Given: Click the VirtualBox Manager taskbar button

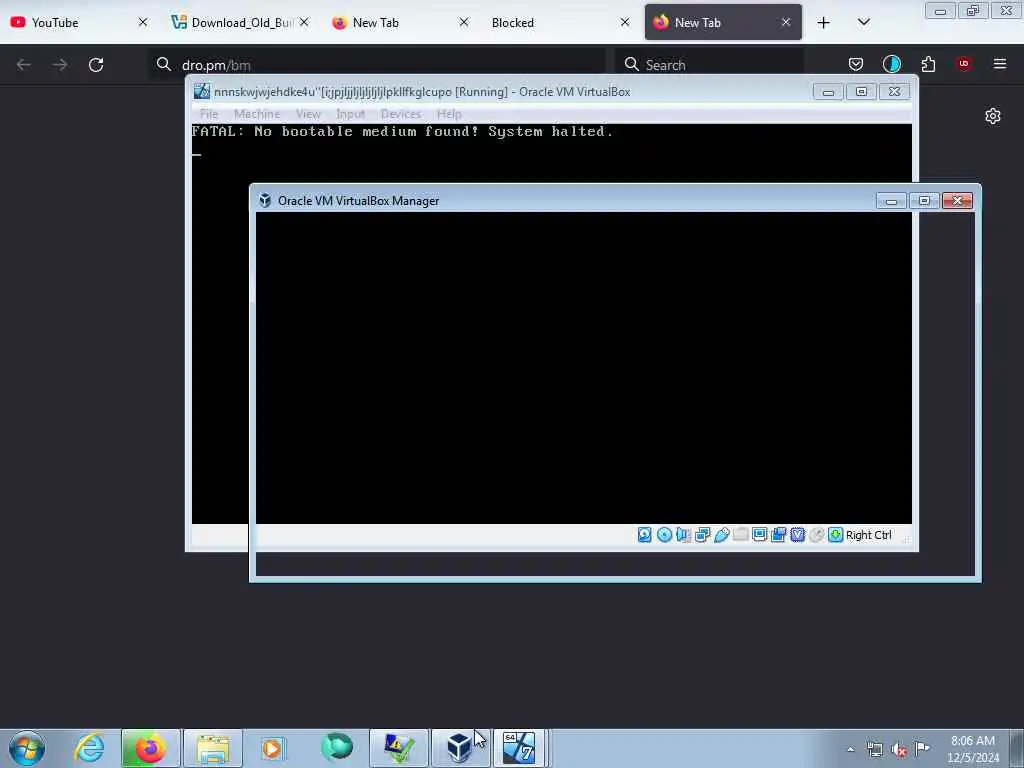Looking at the screenshot, I should [460, 748].
